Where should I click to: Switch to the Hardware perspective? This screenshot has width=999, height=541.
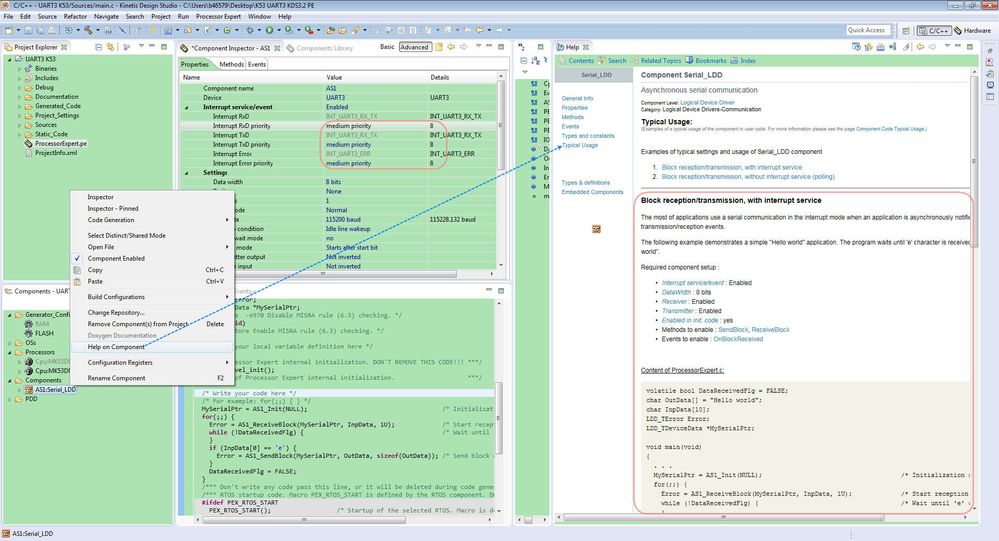point(972,30)
